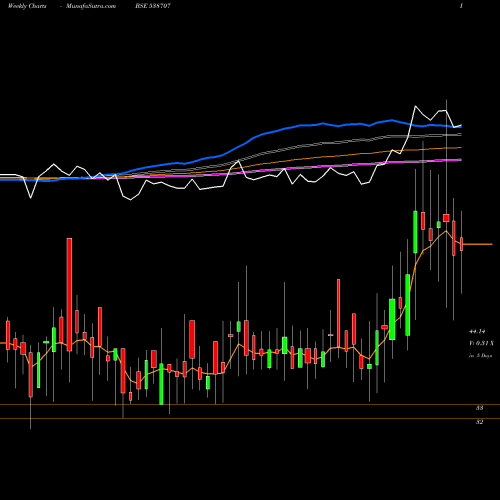Click the '44.14' price value
500x500 pixels.
click(x=477, y=331)
